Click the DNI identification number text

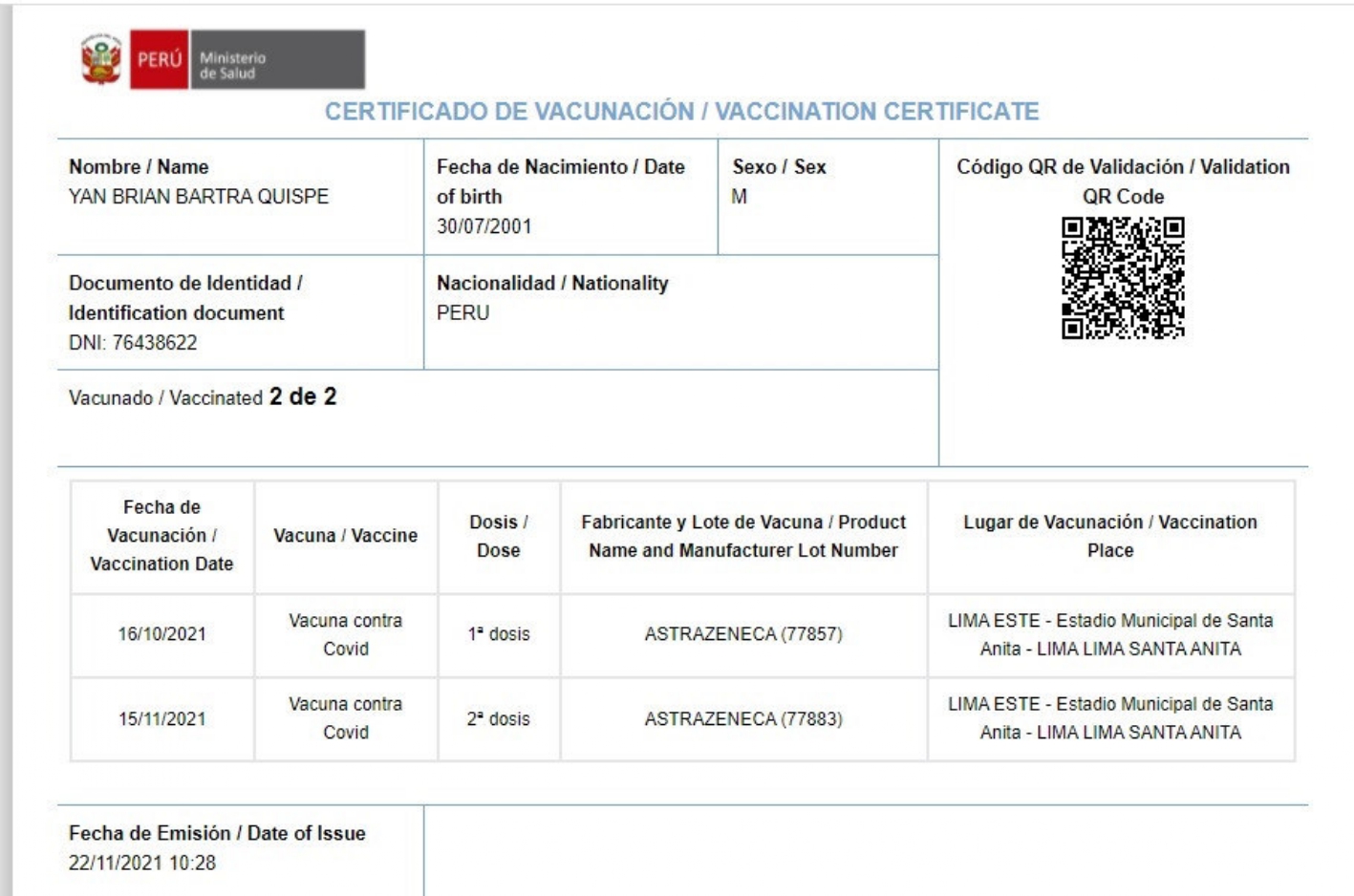(x=133, y=342)
